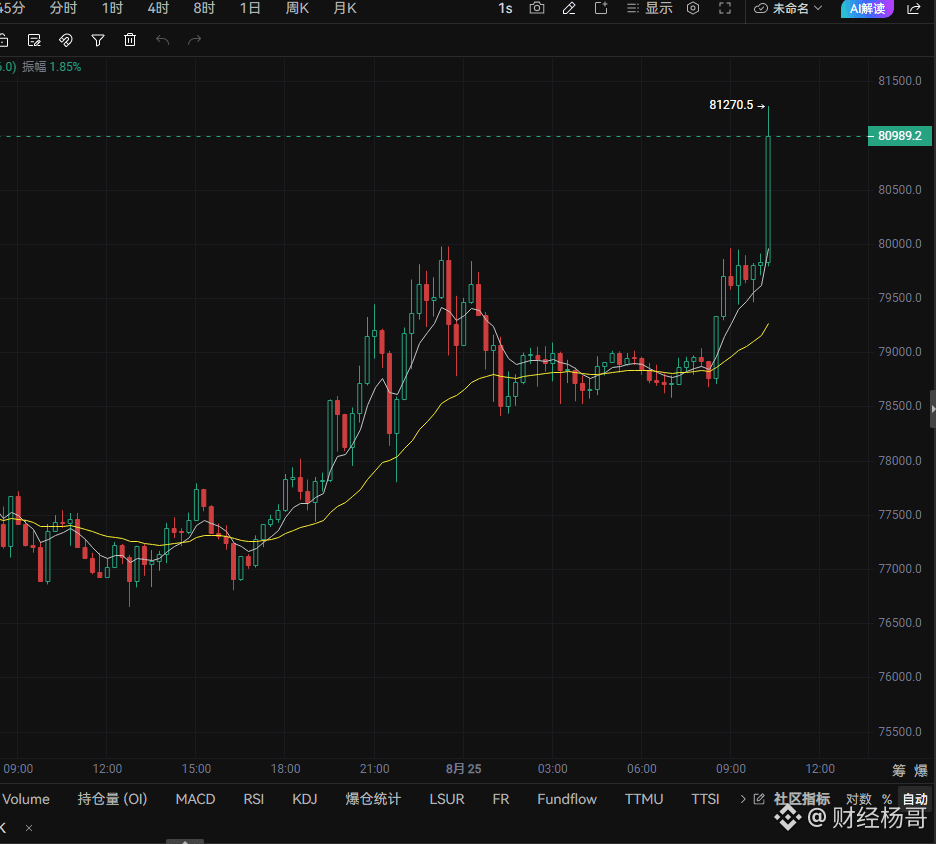The image size is (936, 844).
Task: Enable the KDJ indicator
Action: 304,799
